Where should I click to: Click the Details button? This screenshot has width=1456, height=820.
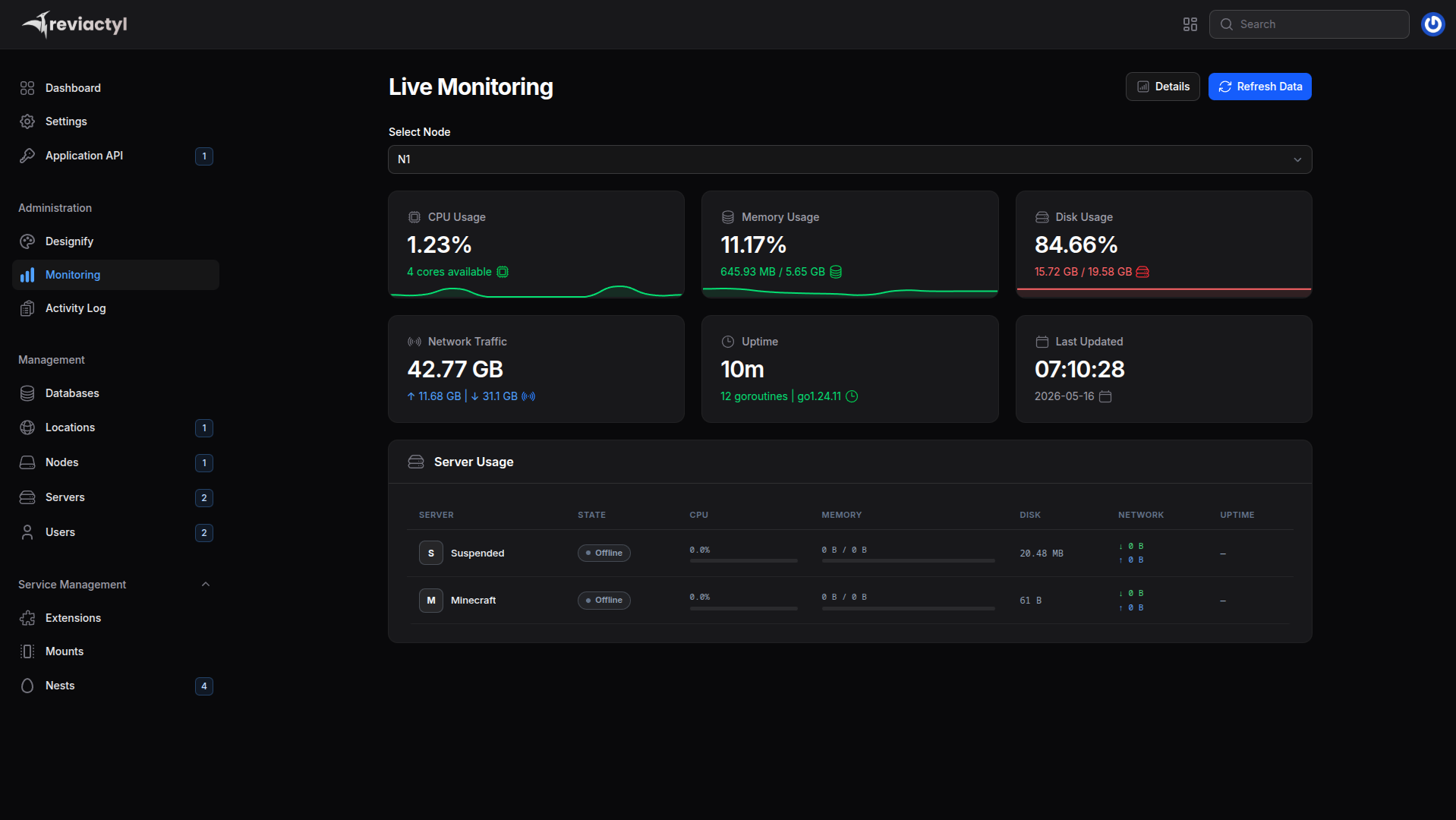click(x=1162, y=87)
